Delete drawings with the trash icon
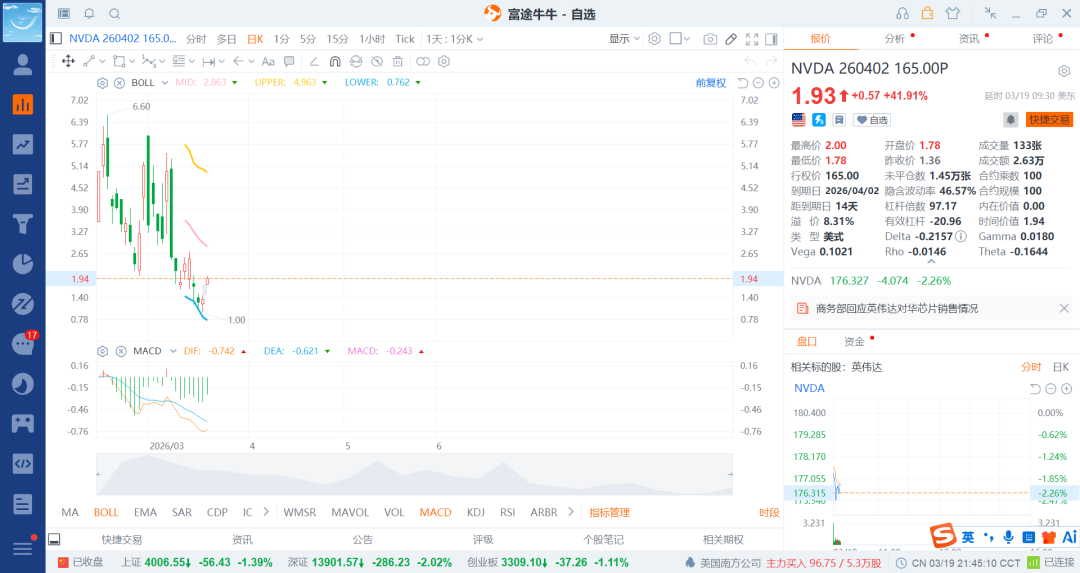Viewport: 1080px width, 573px height. click(x=397, y=61)
